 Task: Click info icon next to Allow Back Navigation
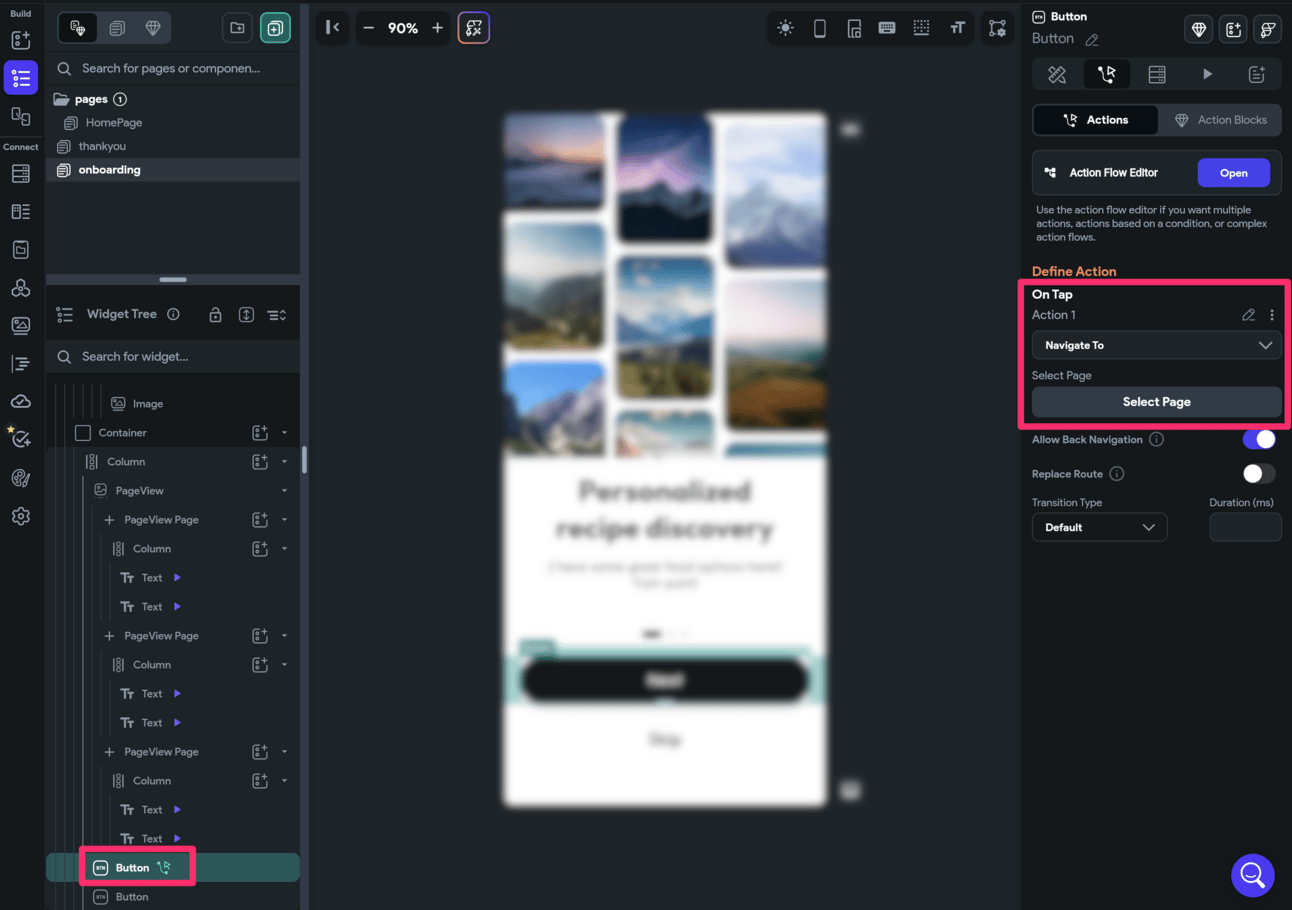(x=1156, y=440)
